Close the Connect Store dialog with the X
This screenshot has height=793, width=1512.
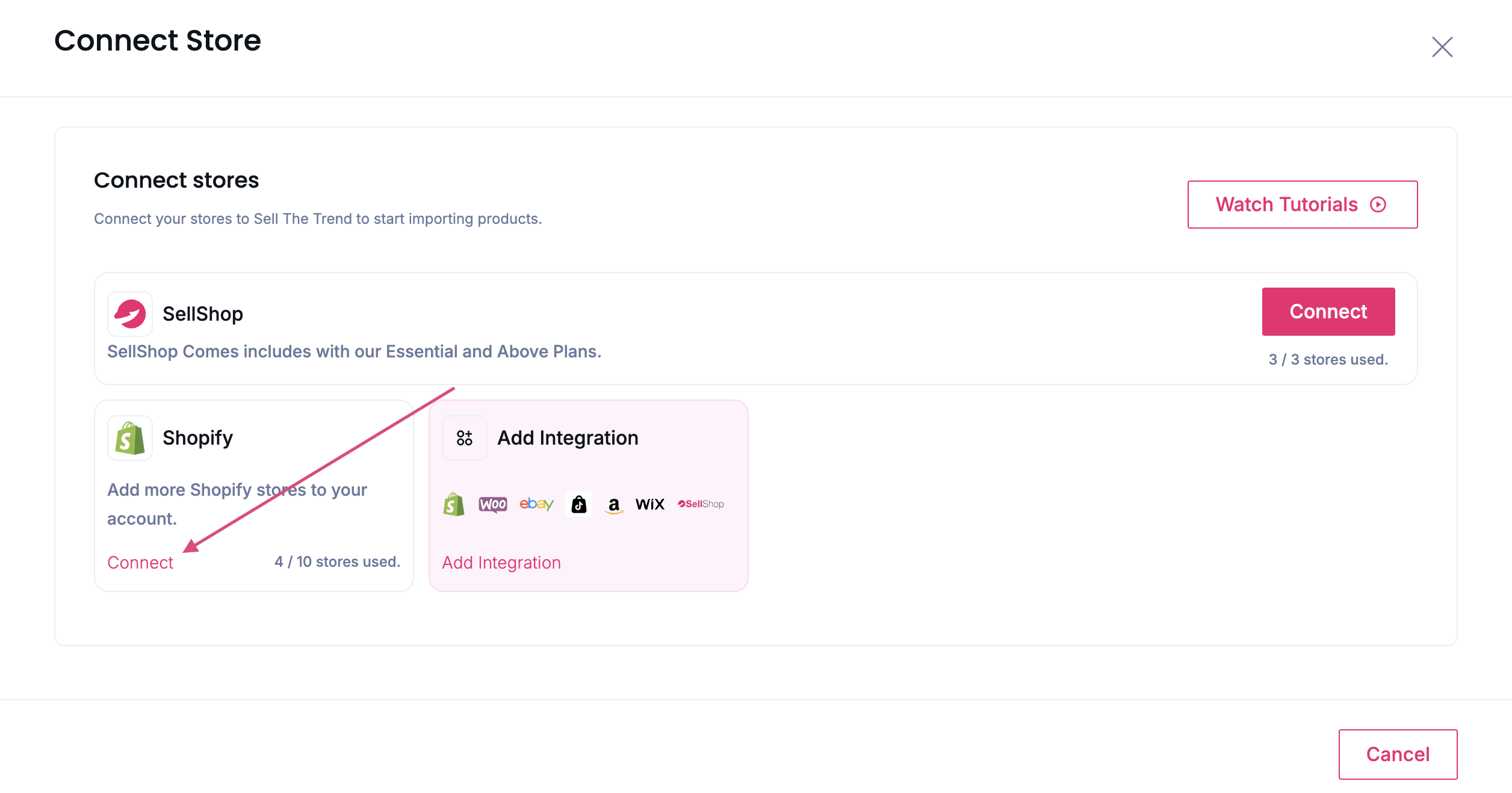pos(1442,47)
